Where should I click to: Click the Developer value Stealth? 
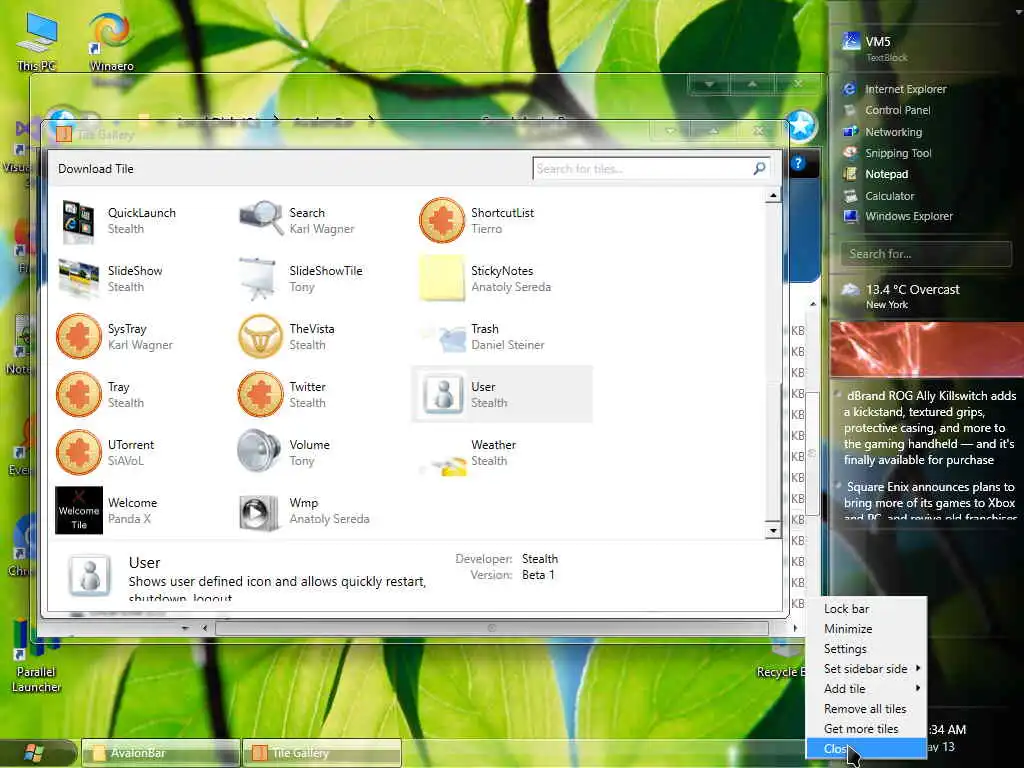coord(539,559)
